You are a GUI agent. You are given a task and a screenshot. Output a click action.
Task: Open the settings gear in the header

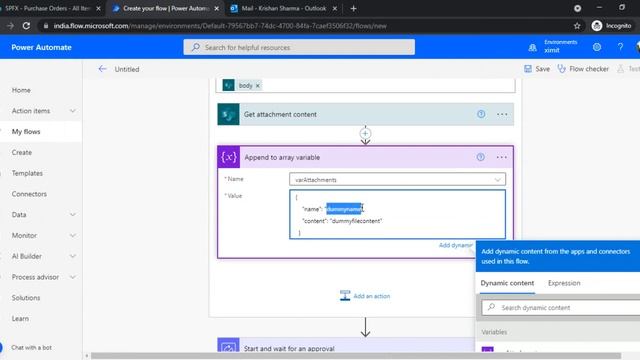click(x=597, y=47)
